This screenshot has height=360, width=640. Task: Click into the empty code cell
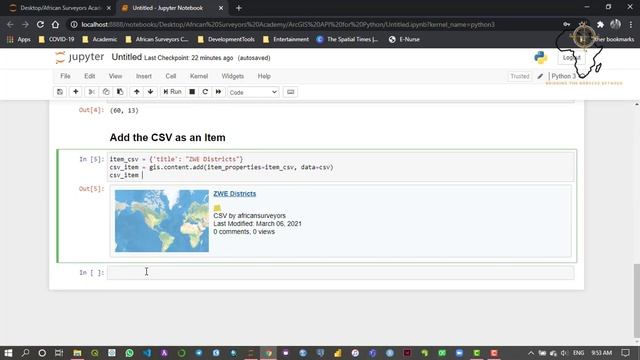(x=341, y=272)
